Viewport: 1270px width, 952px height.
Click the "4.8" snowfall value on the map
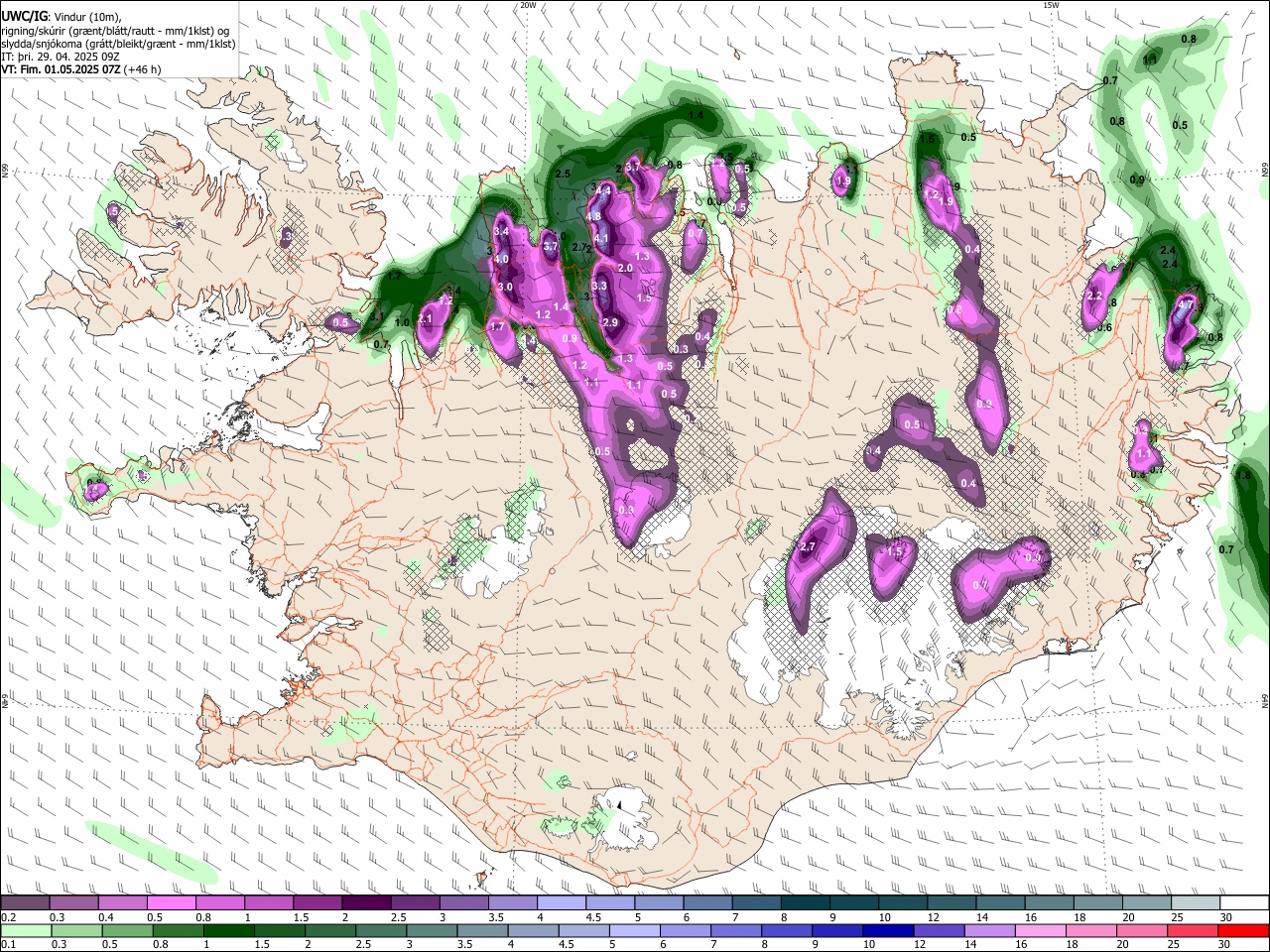click(594, 216)
